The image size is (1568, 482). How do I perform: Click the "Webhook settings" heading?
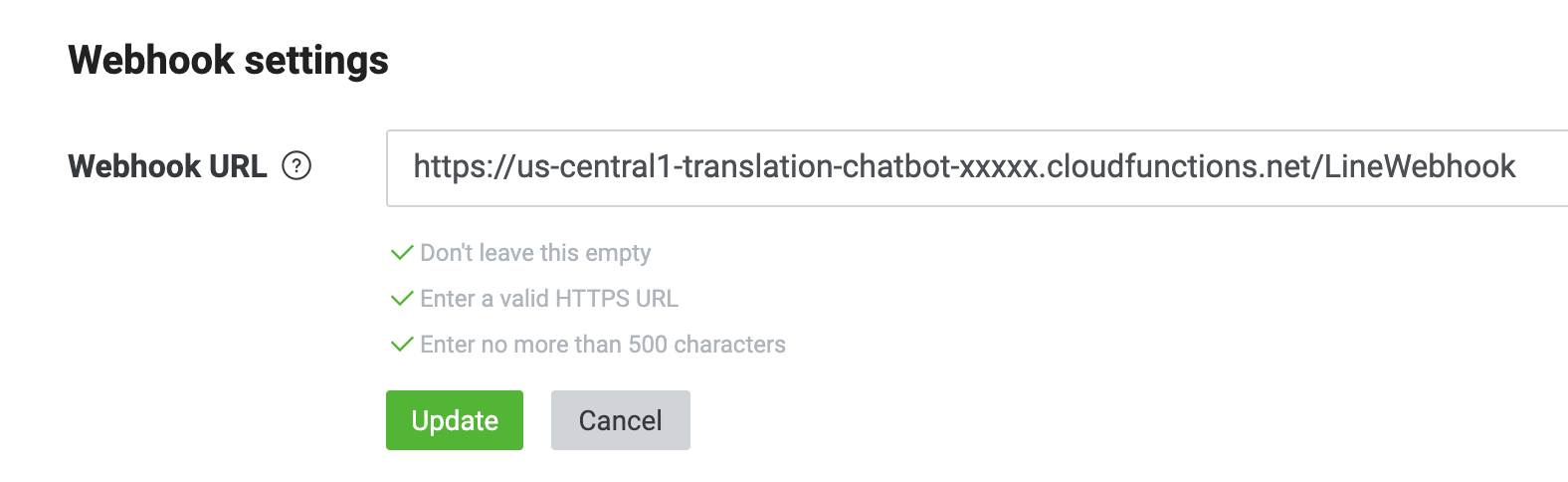pyautogui.click(x=228, y=60)
